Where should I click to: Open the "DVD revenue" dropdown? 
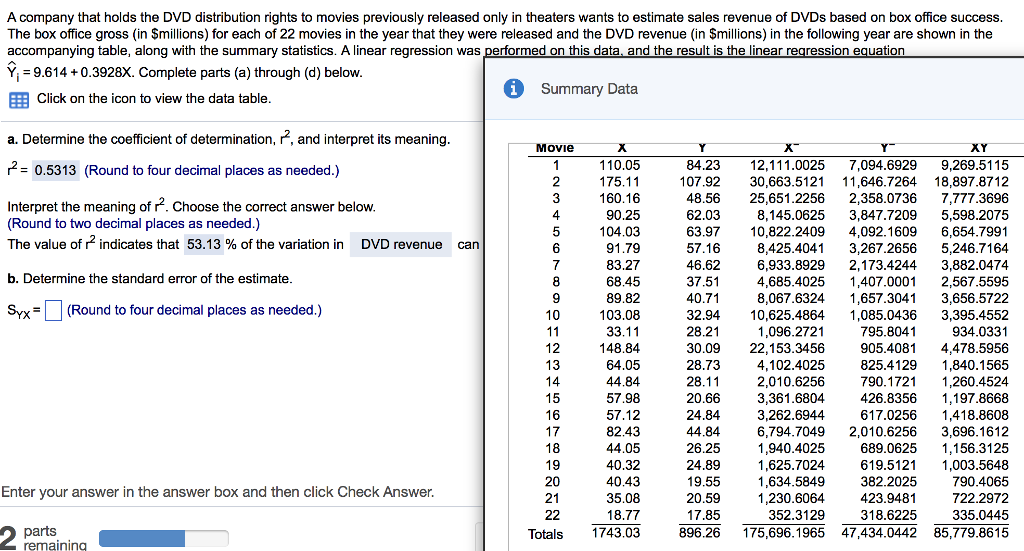point(402,244)
